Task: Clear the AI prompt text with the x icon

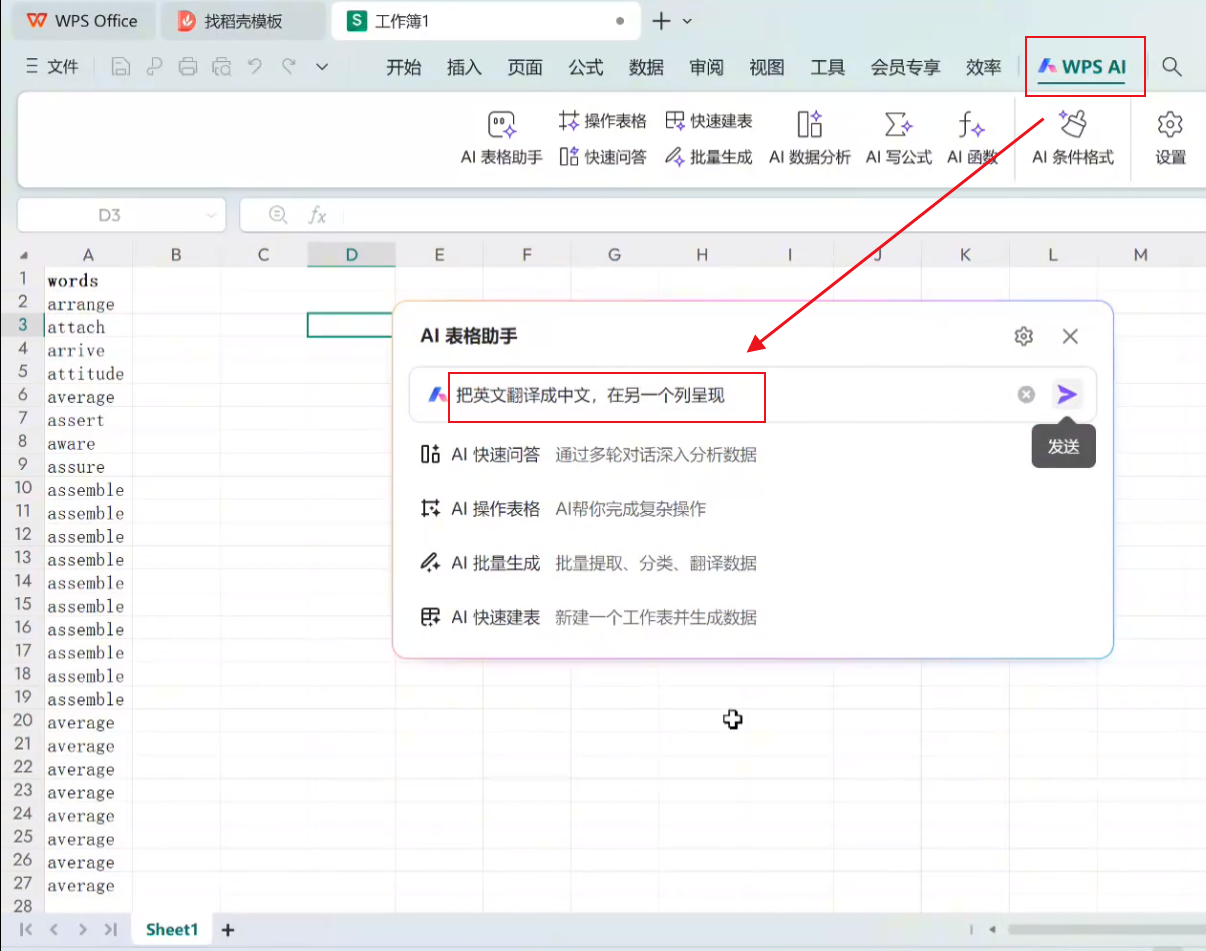Action: (1026, 395)
